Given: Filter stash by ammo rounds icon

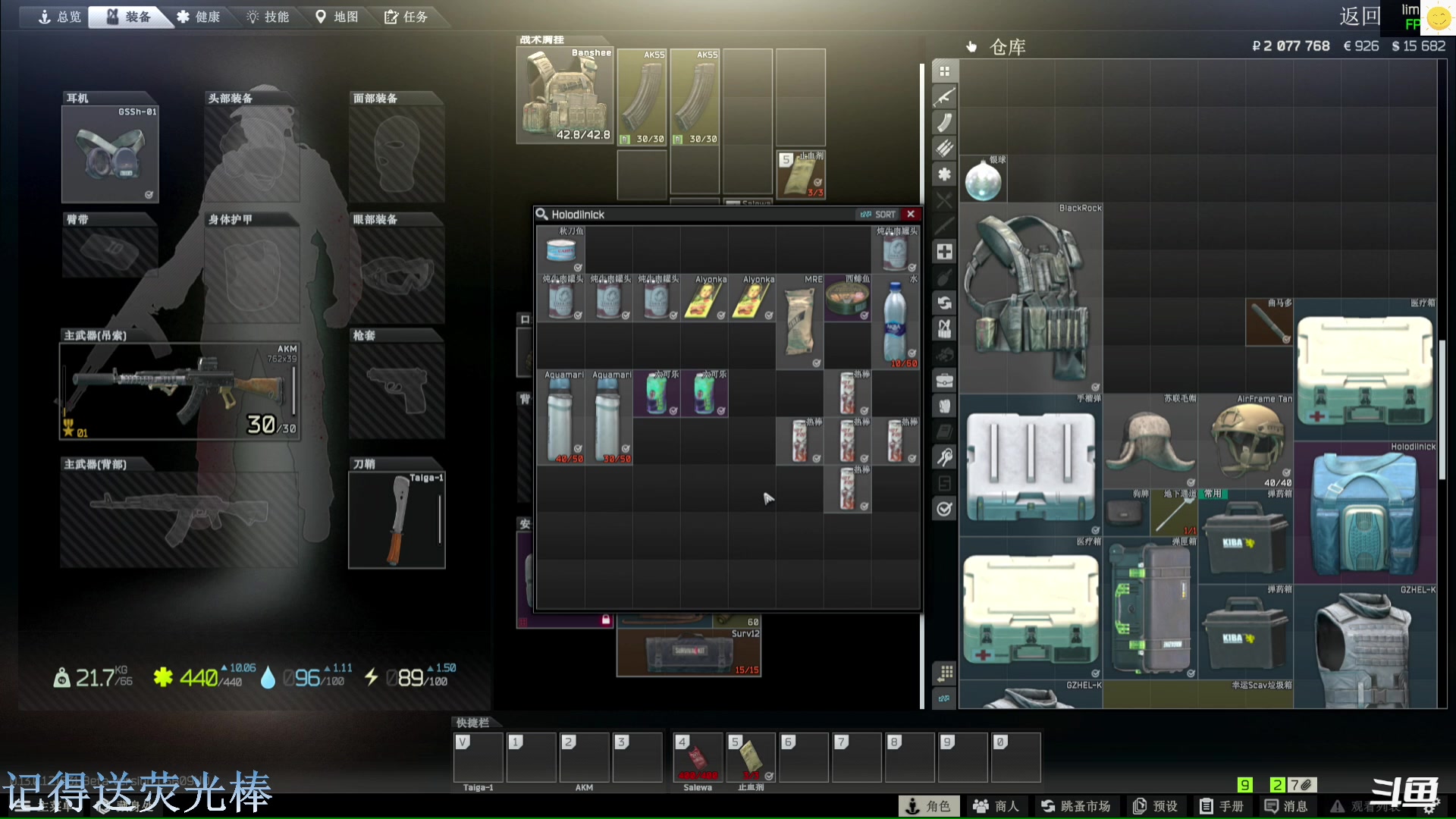Looking at the screenshot, I should 944,149.
